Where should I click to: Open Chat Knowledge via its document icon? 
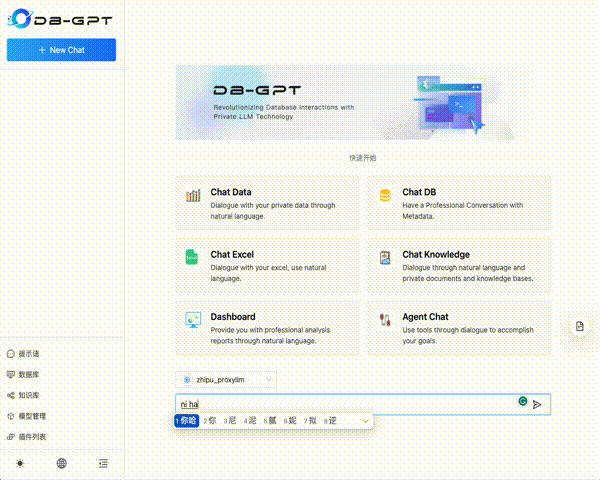tap(385, 258)
